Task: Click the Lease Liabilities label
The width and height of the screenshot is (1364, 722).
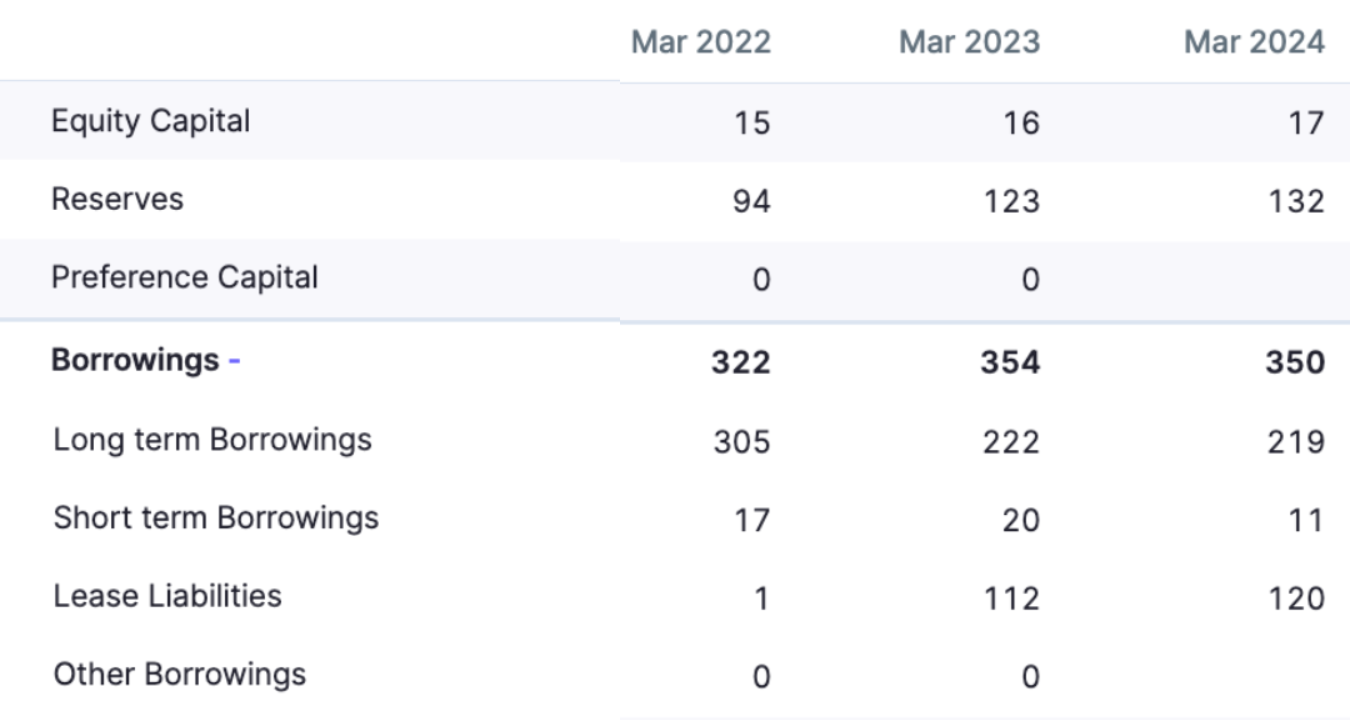Action: (x=168, y=596)
